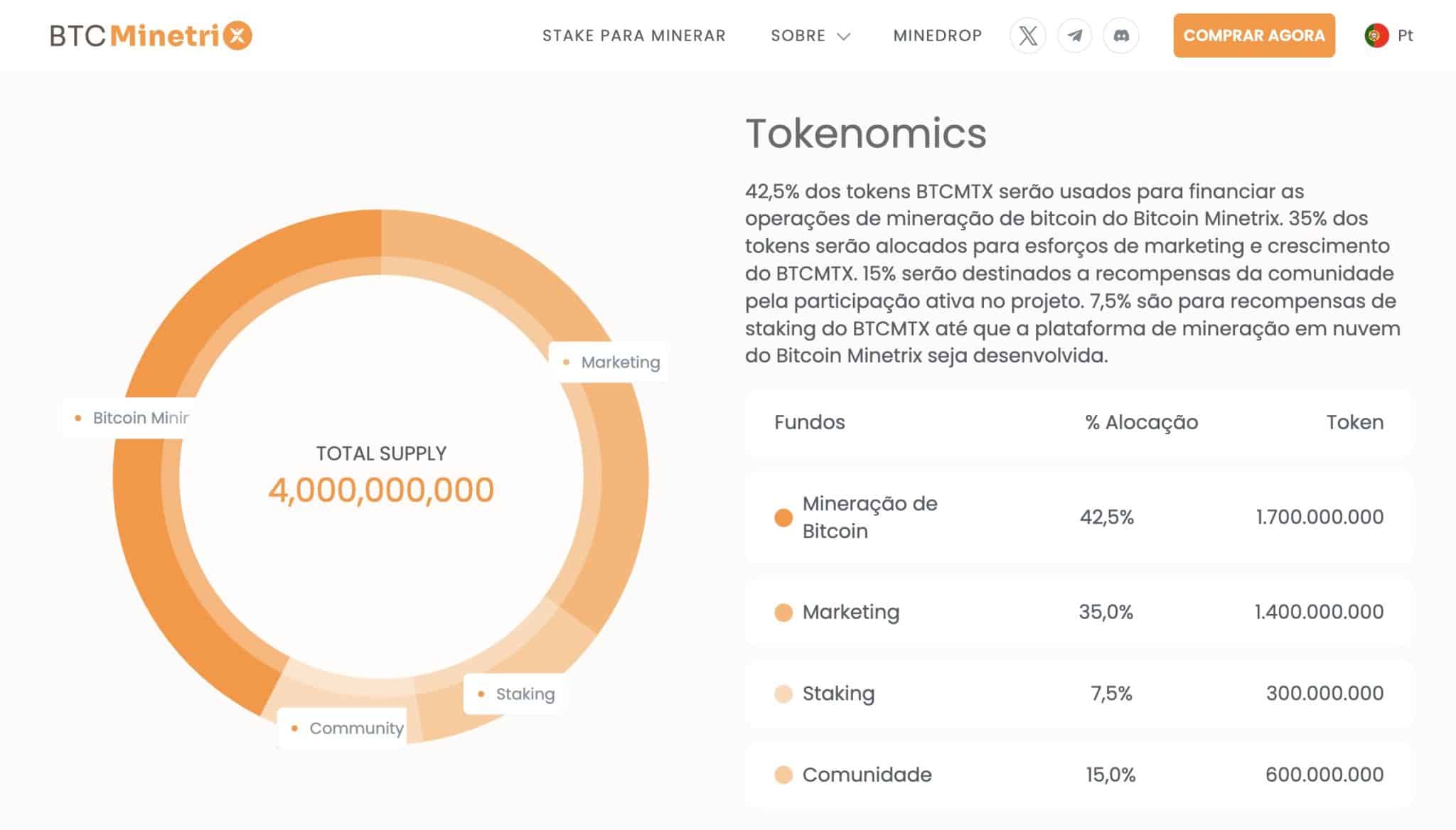Click the Marketing row label in table
This screenshot has height=830, width=1456.
(851, 613)
